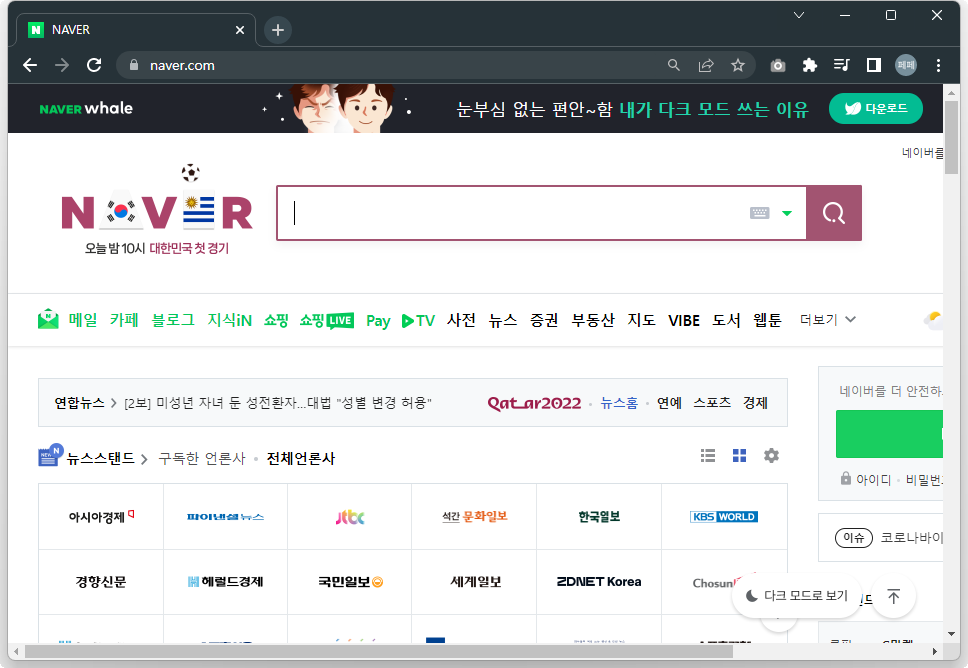Click the address bar zoom magnifier icon
This screenshot has width=968, height=668.
[x=674, y=65]
